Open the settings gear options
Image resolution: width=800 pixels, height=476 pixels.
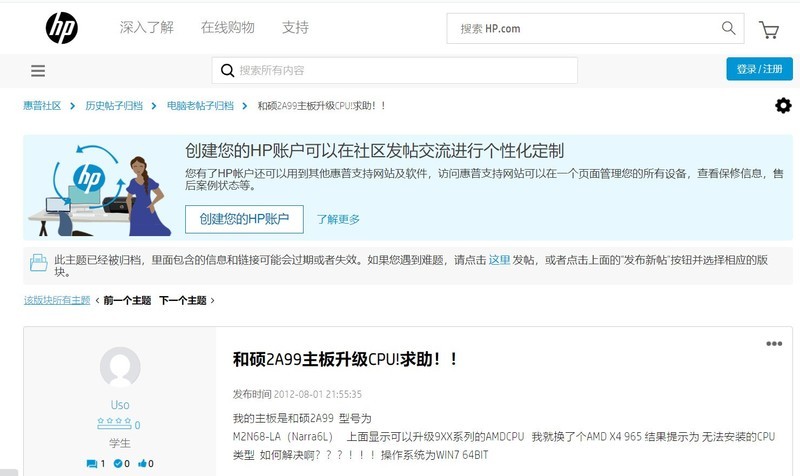pyautogui.click(x=783, y=106)
